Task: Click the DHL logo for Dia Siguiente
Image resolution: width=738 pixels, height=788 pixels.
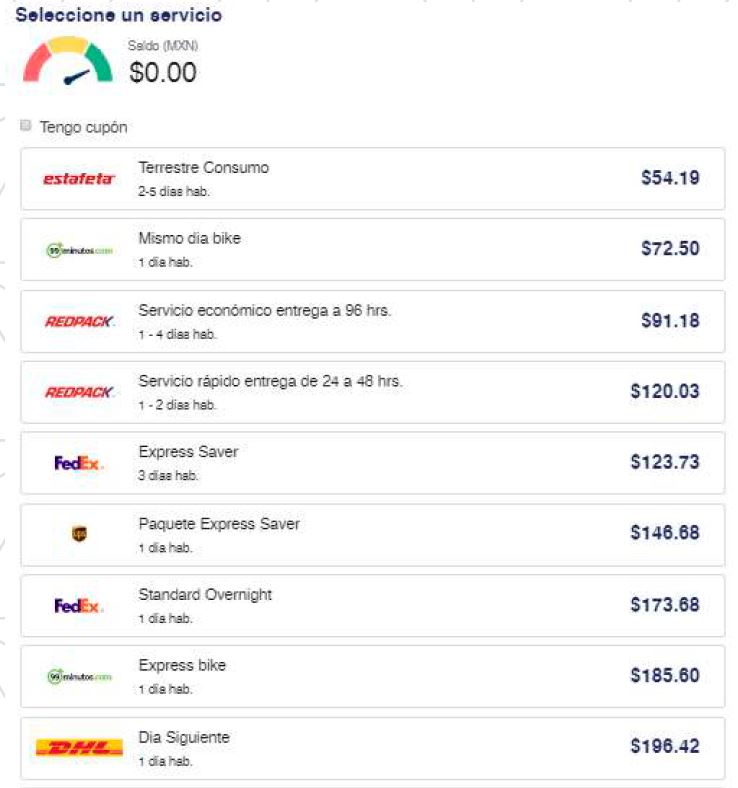Action: click(79, 747)
